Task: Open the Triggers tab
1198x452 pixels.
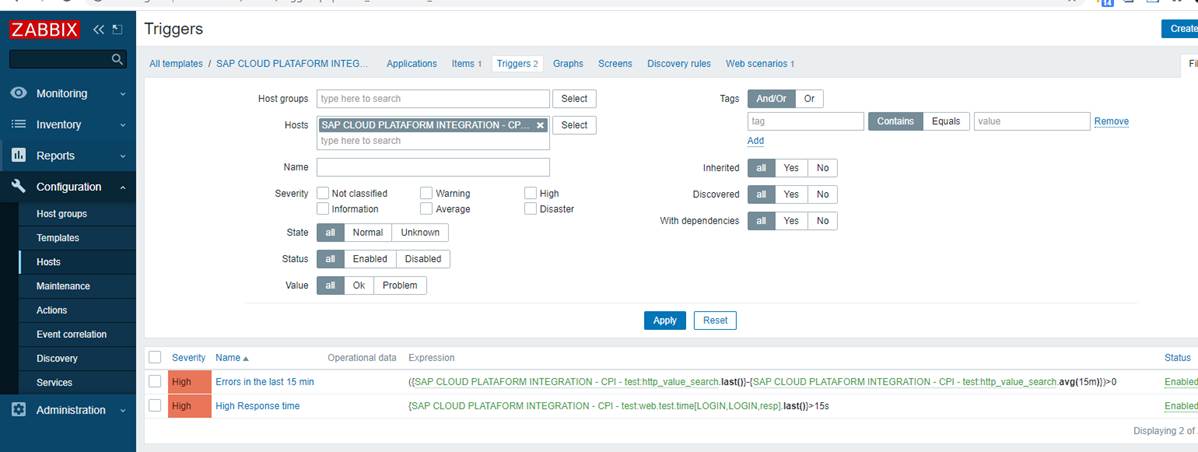Action: tap(517, 64)
